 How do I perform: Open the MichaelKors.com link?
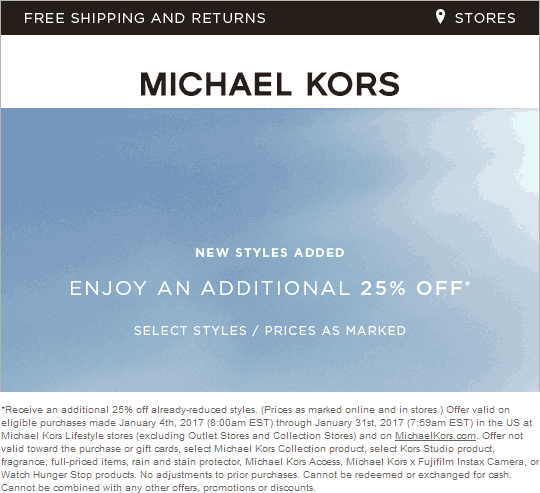tap(435, 436)
